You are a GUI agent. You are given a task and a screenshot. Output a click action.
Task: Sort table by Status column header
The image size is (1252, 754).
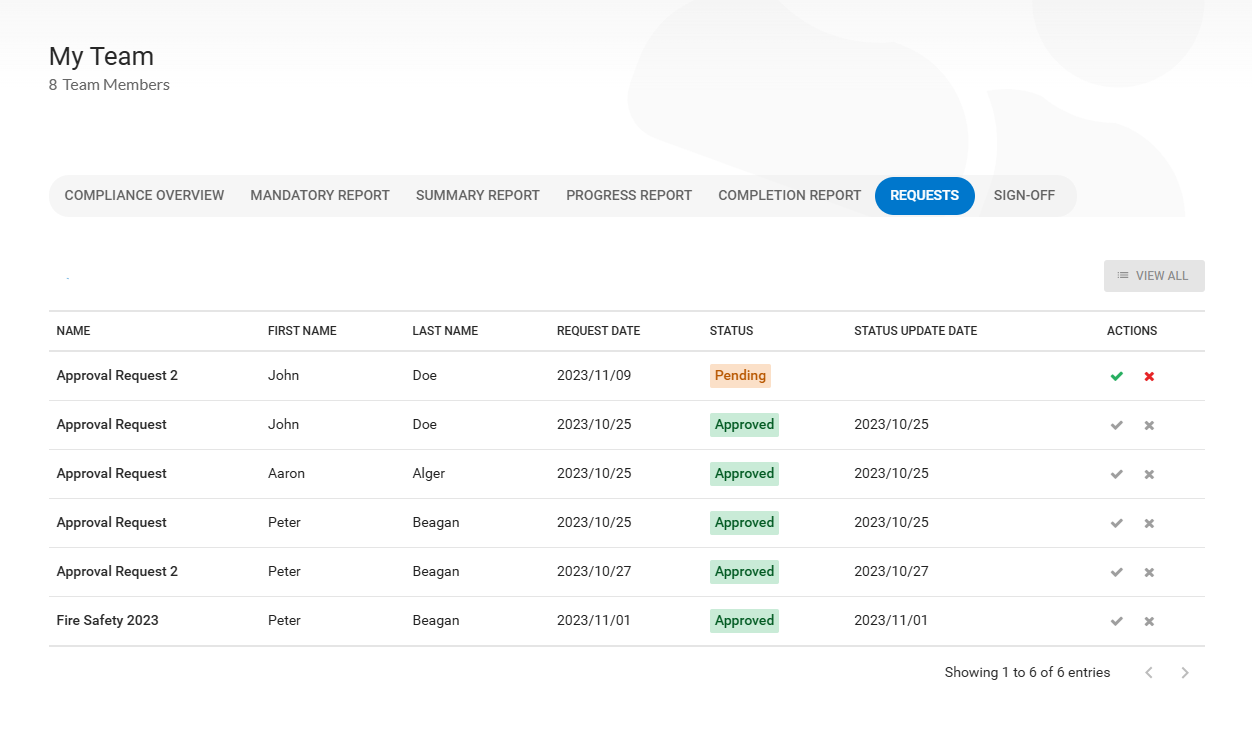(x=731, y=331)
